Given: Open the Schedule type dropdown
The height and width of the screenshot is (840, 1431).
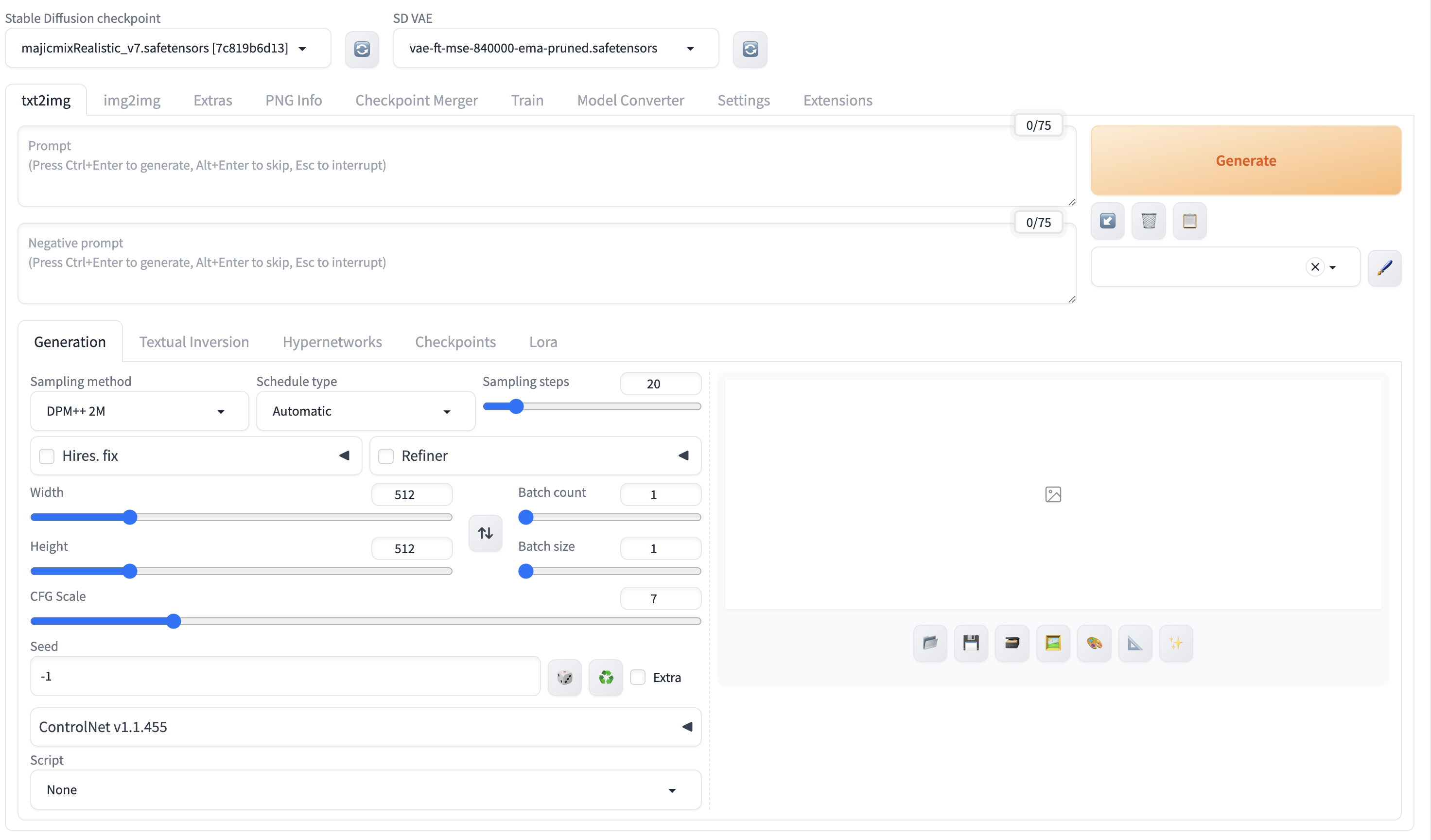Looking at the screenshot, I should (x=365, y=411).
